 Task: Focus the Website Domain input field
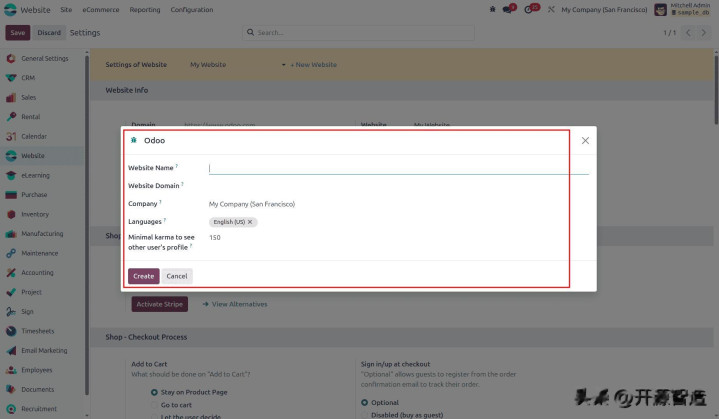click(398, 186)
